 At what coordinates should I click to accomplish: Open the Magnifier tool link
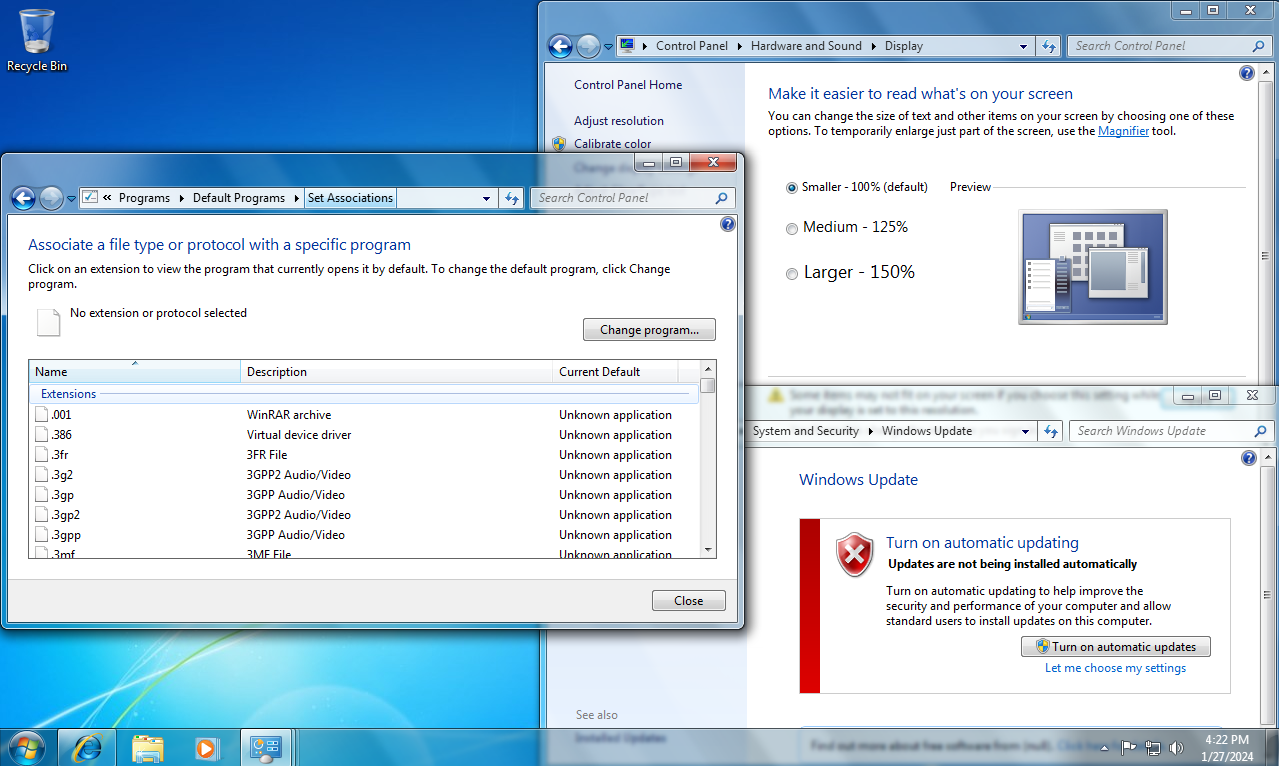coord(1123,131)
